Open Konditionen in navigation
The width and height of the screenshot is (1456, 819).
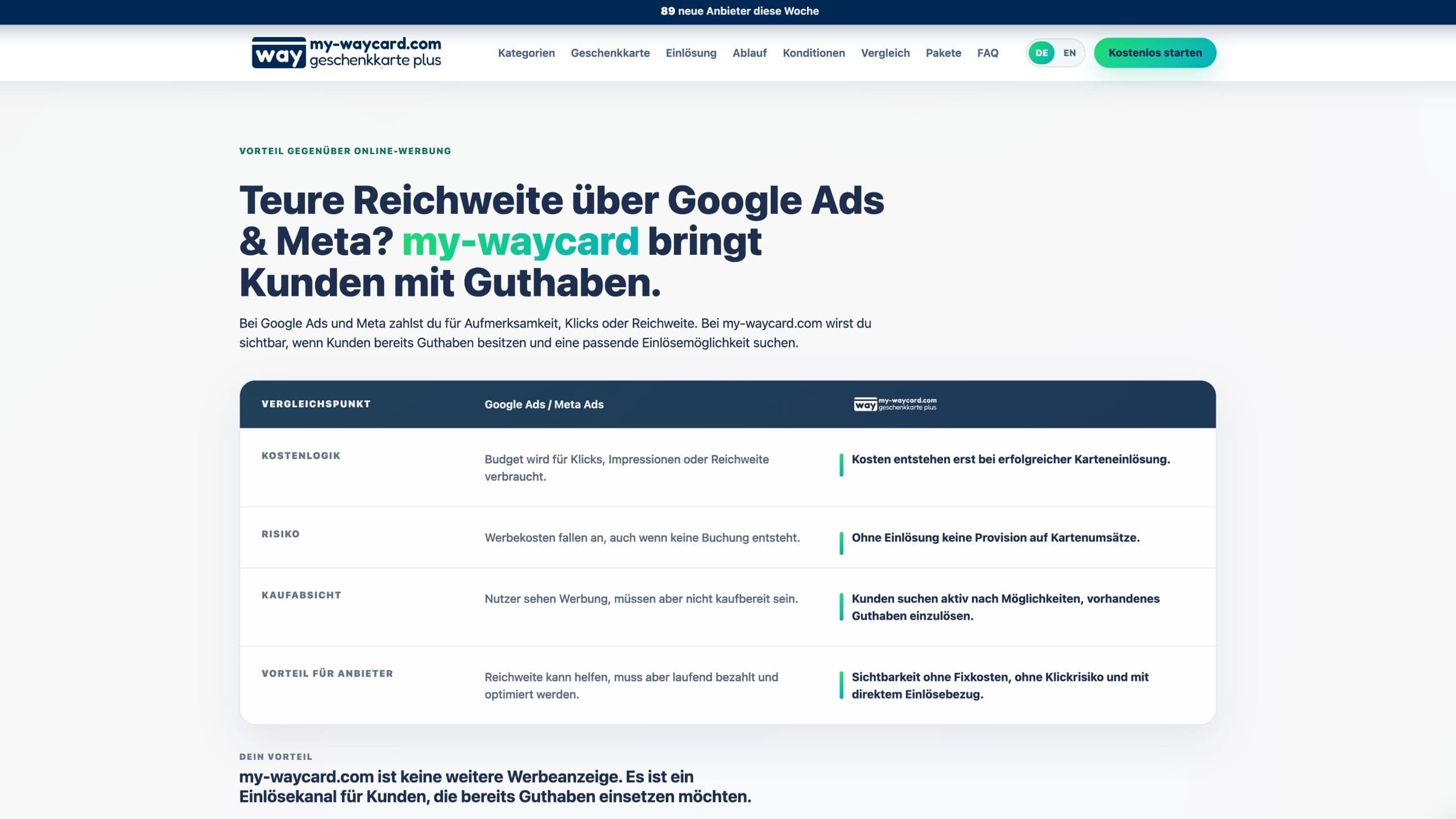point(814,53)
